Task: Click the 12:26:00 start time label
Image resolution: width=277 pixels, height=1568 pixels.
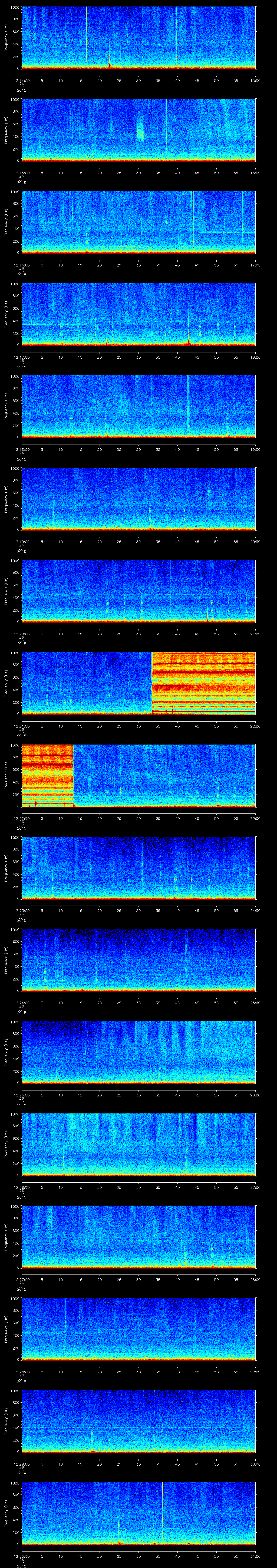Action: tap(21, 1187)
